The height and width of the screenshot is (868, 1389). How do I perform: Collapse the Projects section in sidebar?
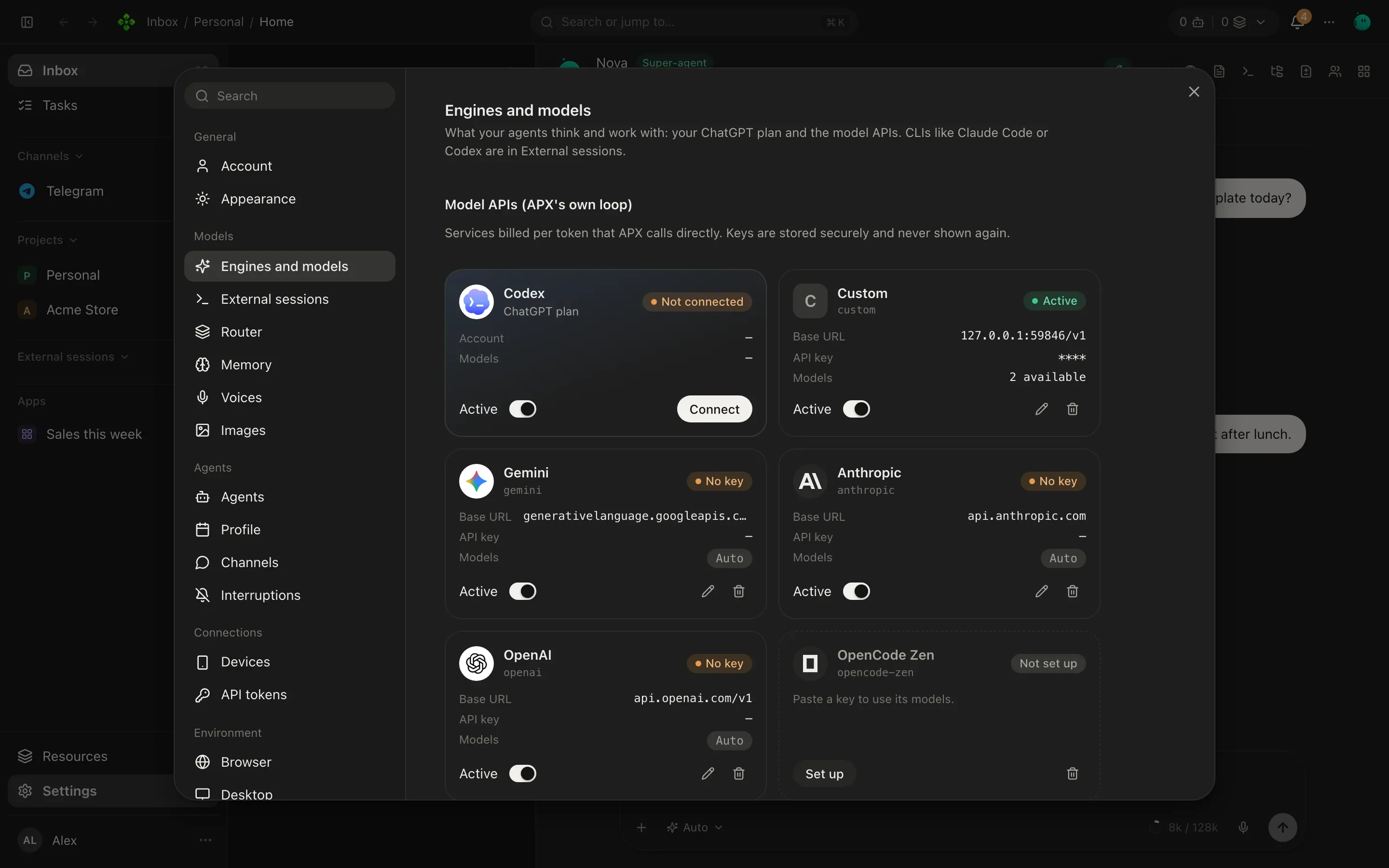[47, 240]
